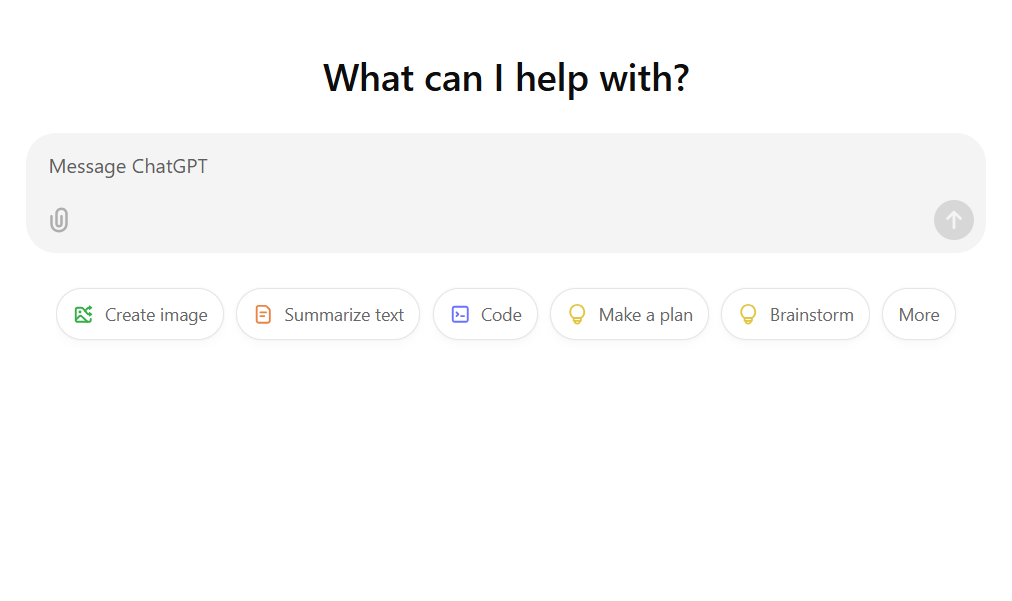The height and width of the screenshot is (601, 1012).
Task: Click the purple terminal icon beside Code
Action: coord(460,315)
